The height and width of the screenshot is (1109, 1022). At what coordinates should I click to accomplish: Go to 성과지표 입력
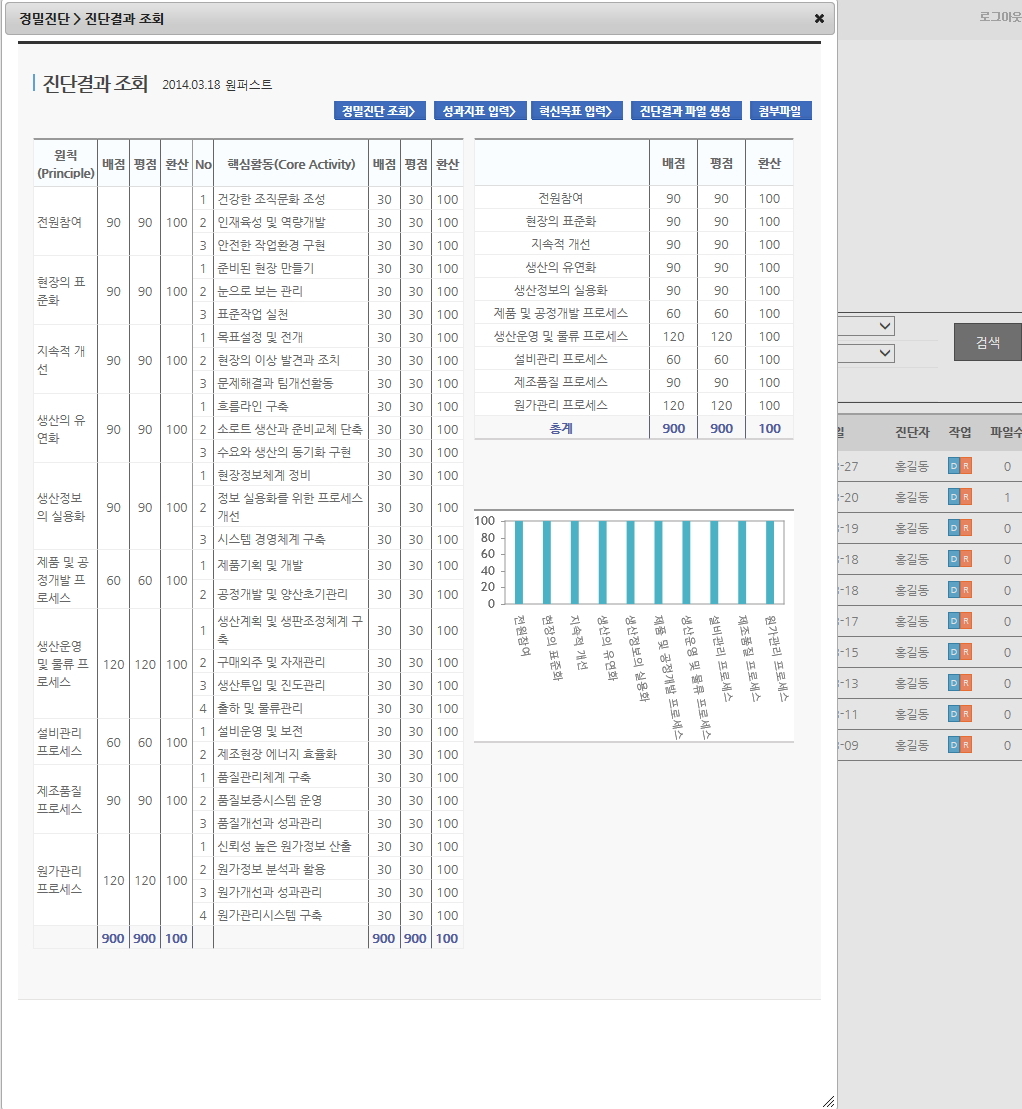click(x=478, y=111)
